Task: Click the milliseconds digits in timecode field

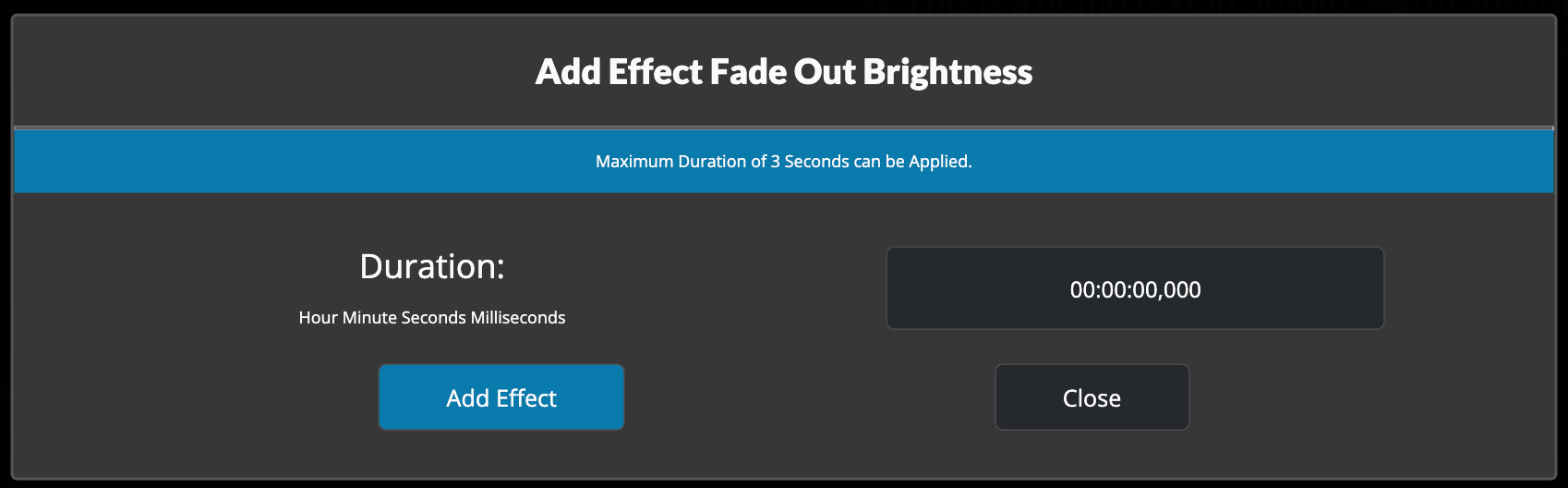Action: click(1183, 290)
